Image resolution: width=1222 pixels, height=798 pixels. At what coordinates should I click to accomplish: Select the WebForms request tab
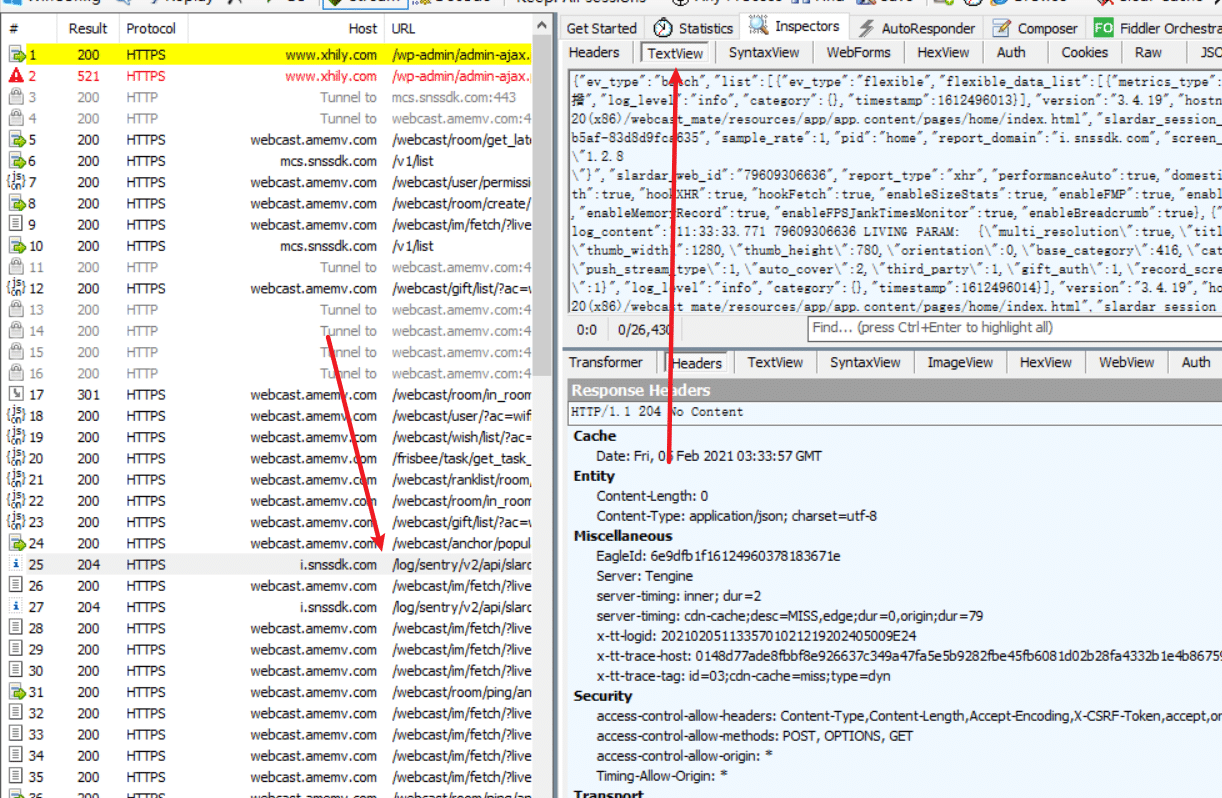pyautogui.click(x=857, y=53)
